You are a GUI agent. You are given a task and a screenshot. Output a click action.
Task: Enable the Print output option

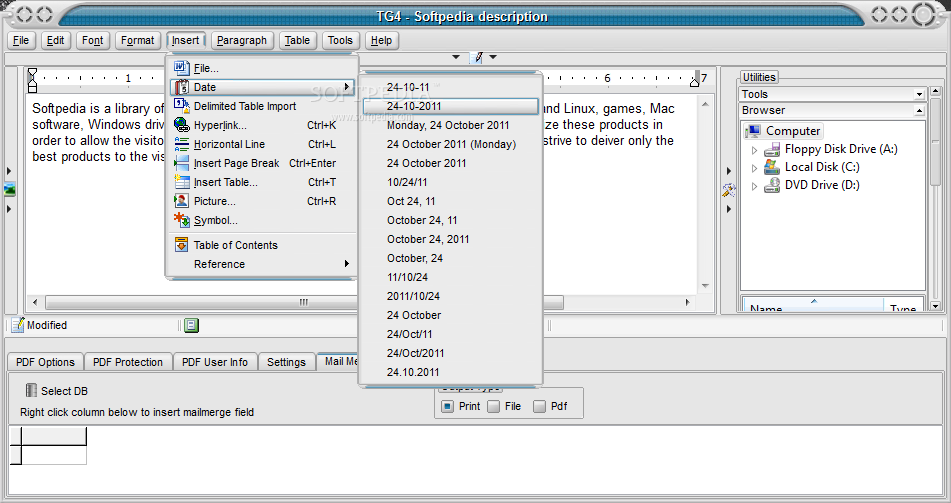[447, 406]
